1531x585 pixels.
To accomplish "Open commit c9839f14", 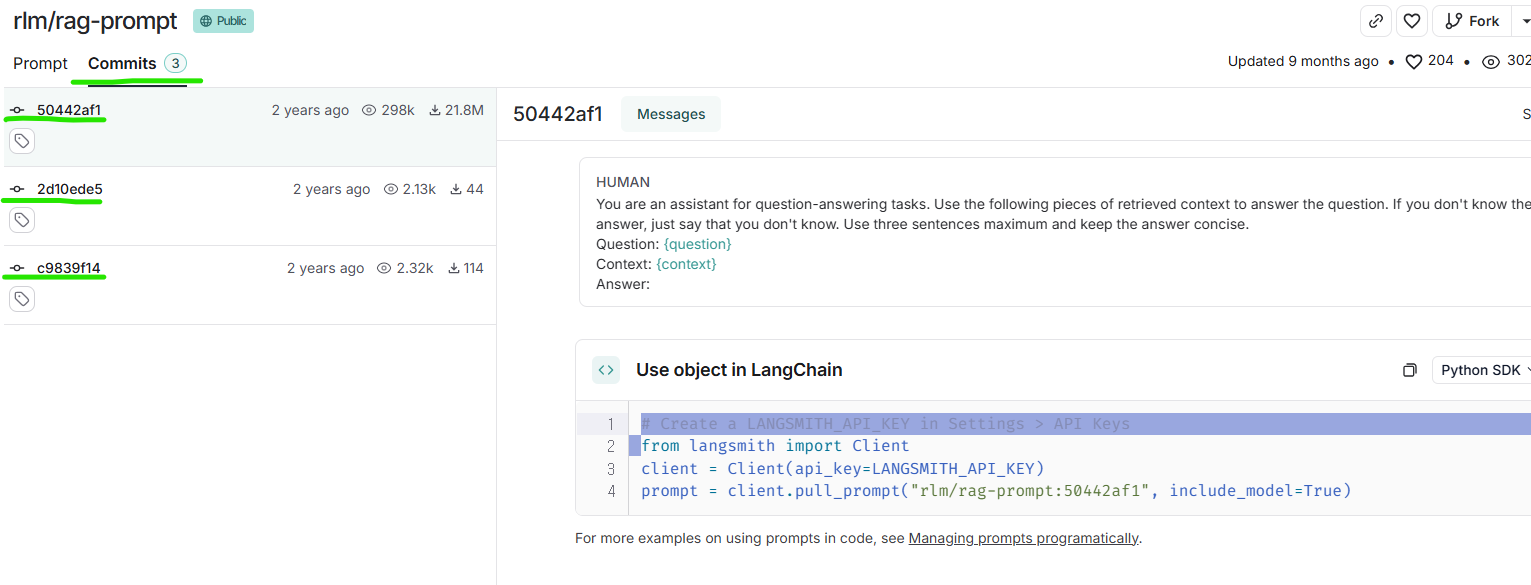I will point(69,268).
